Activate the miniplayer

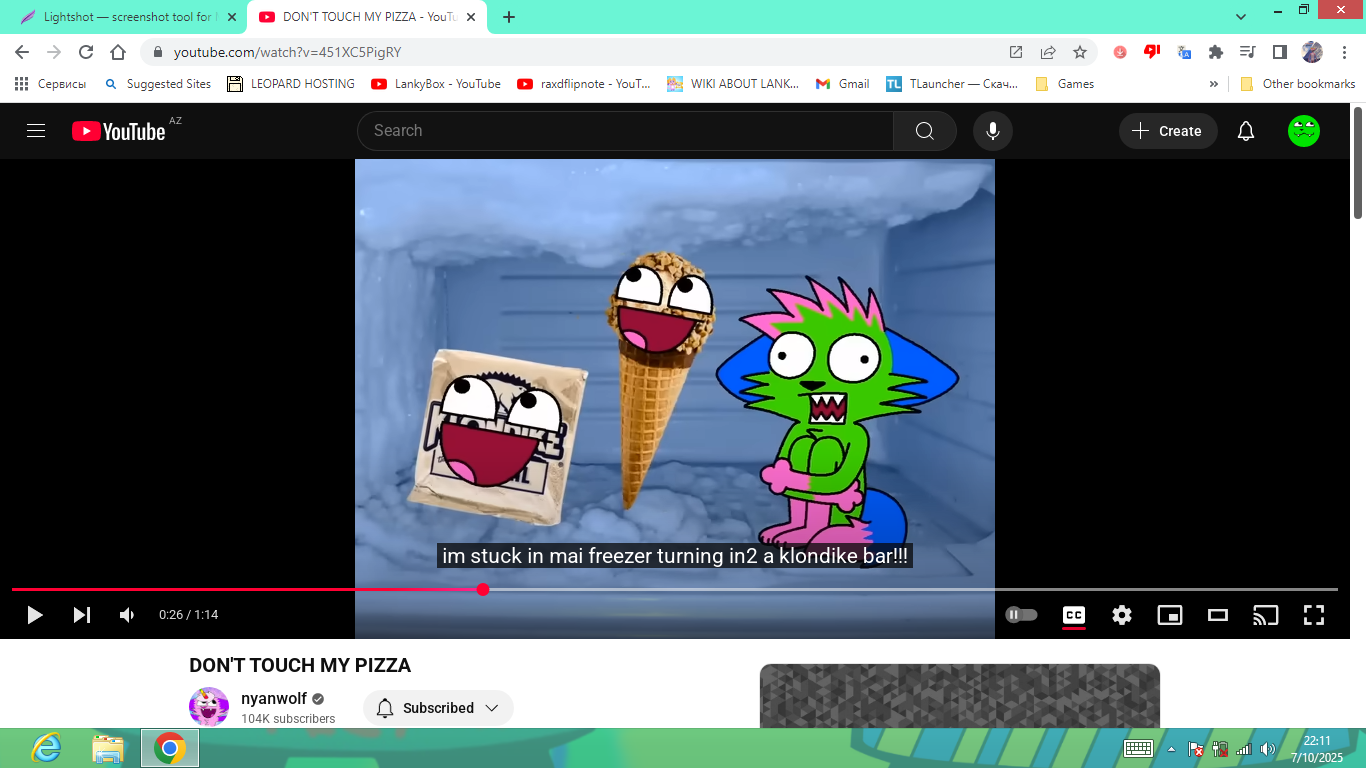tap(1170, 615)
